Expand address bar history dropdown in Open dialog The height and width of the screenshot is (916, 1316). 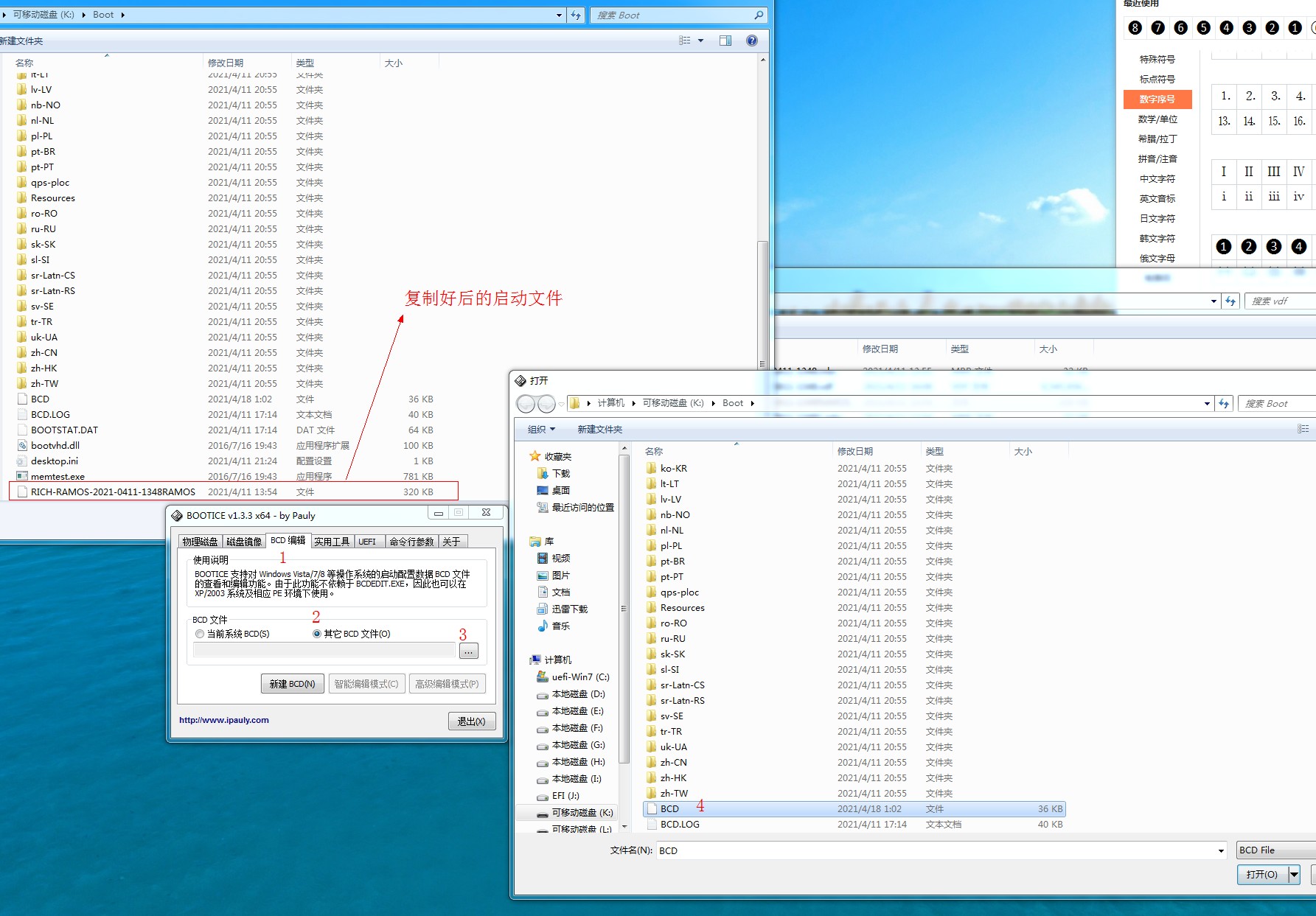point(1207,404)
